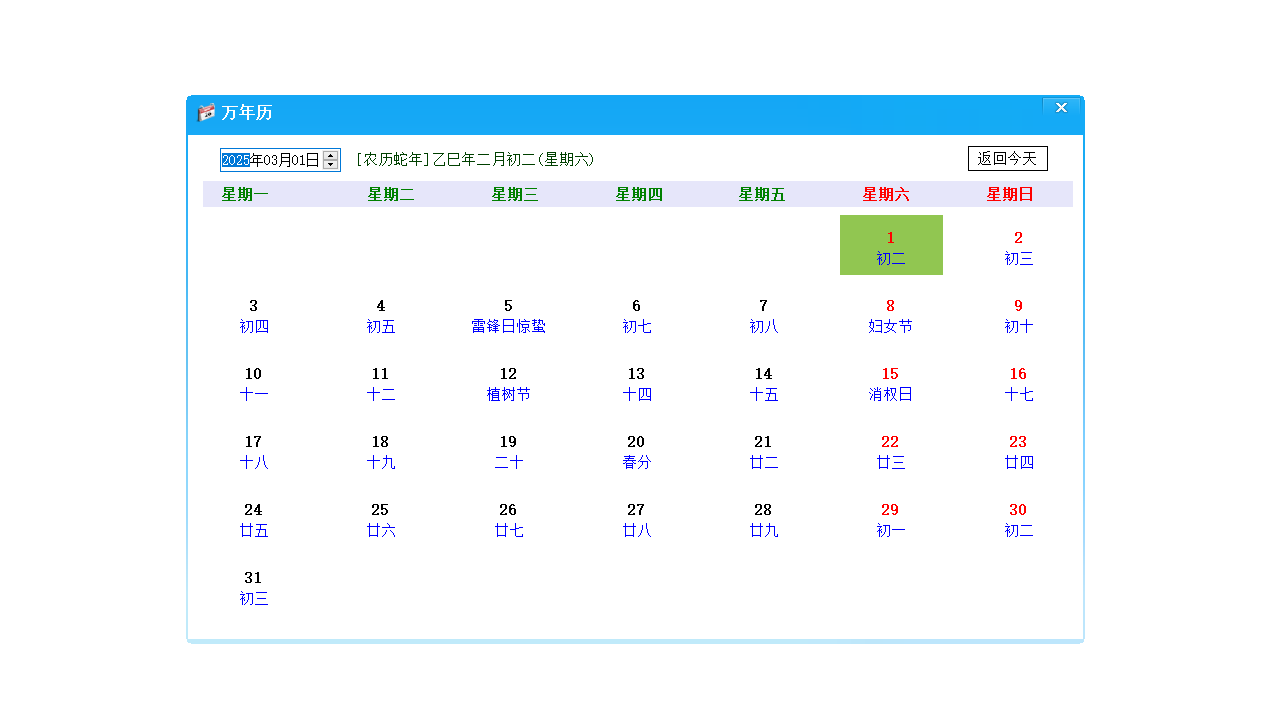Image resolution: width=1280 pixels, height=720 pixels.
Task: Click 消权日 on March 15
Action: pos(890,394)
